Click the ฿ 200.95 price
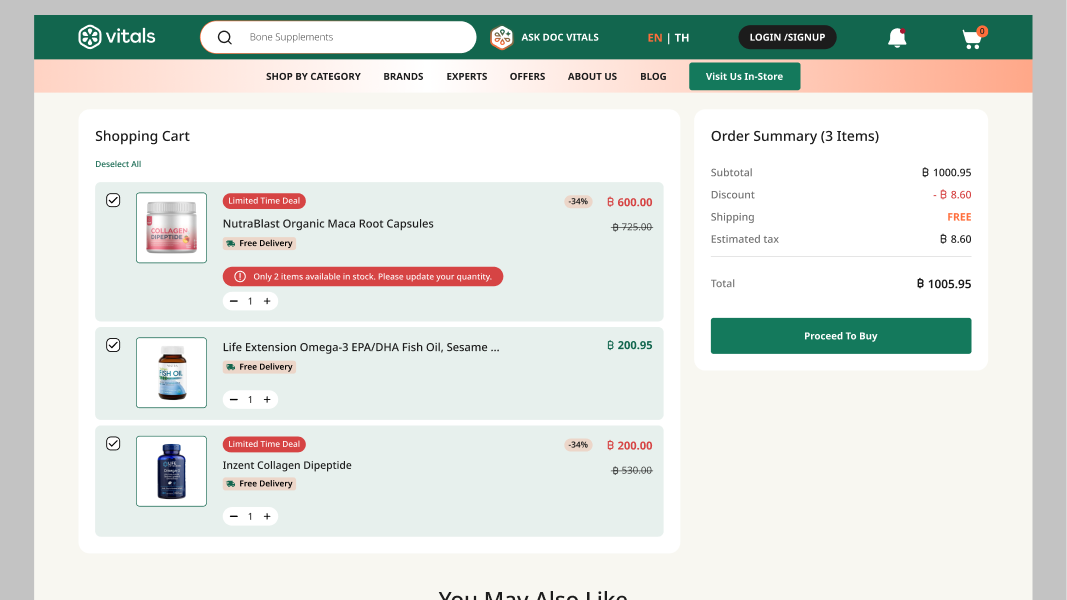Viewport: 1067px width, 600px height. (x=629, y=346)
